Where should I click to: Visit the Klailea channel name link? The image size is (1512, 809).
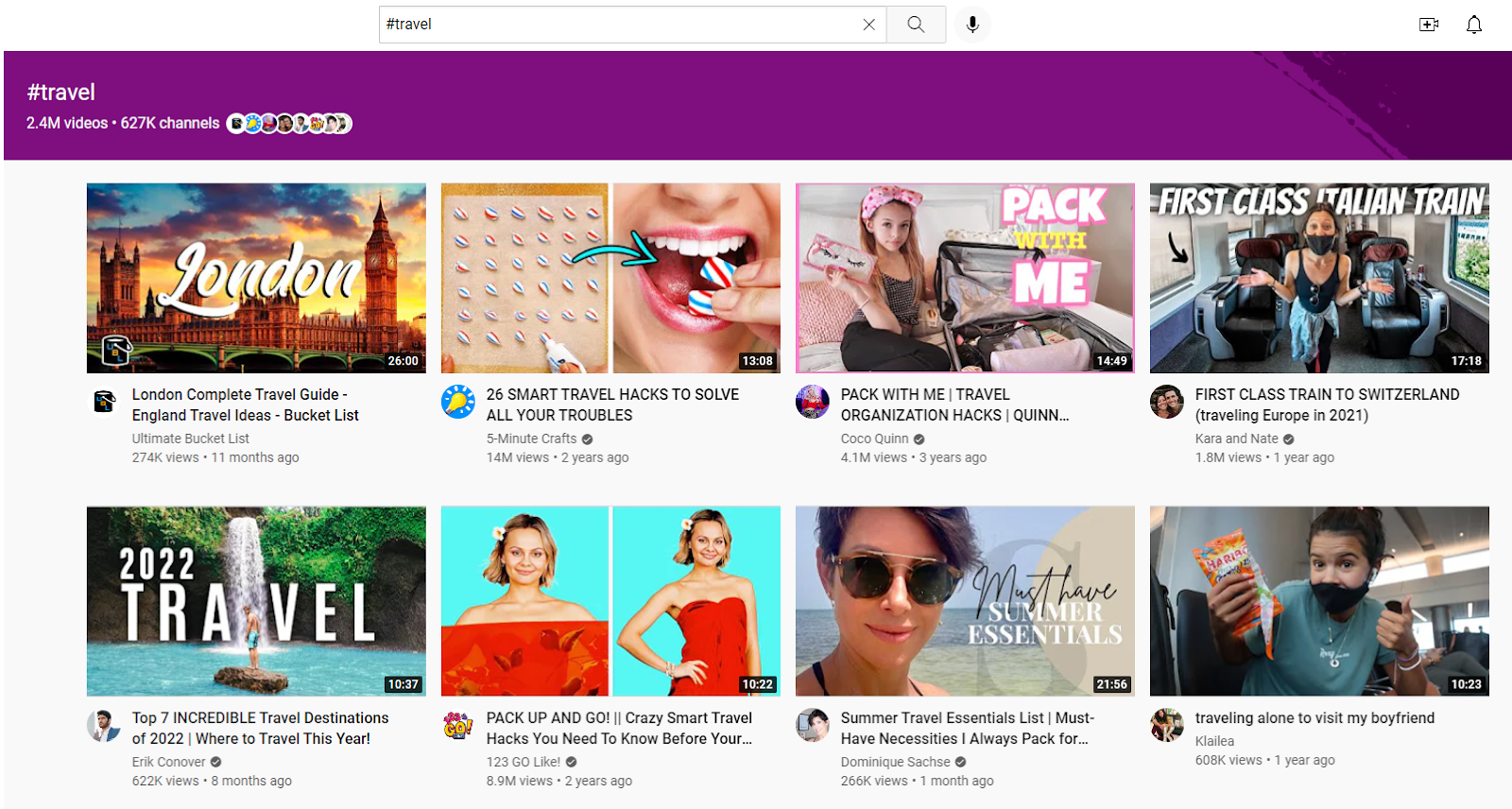[x=1214, y=741]
